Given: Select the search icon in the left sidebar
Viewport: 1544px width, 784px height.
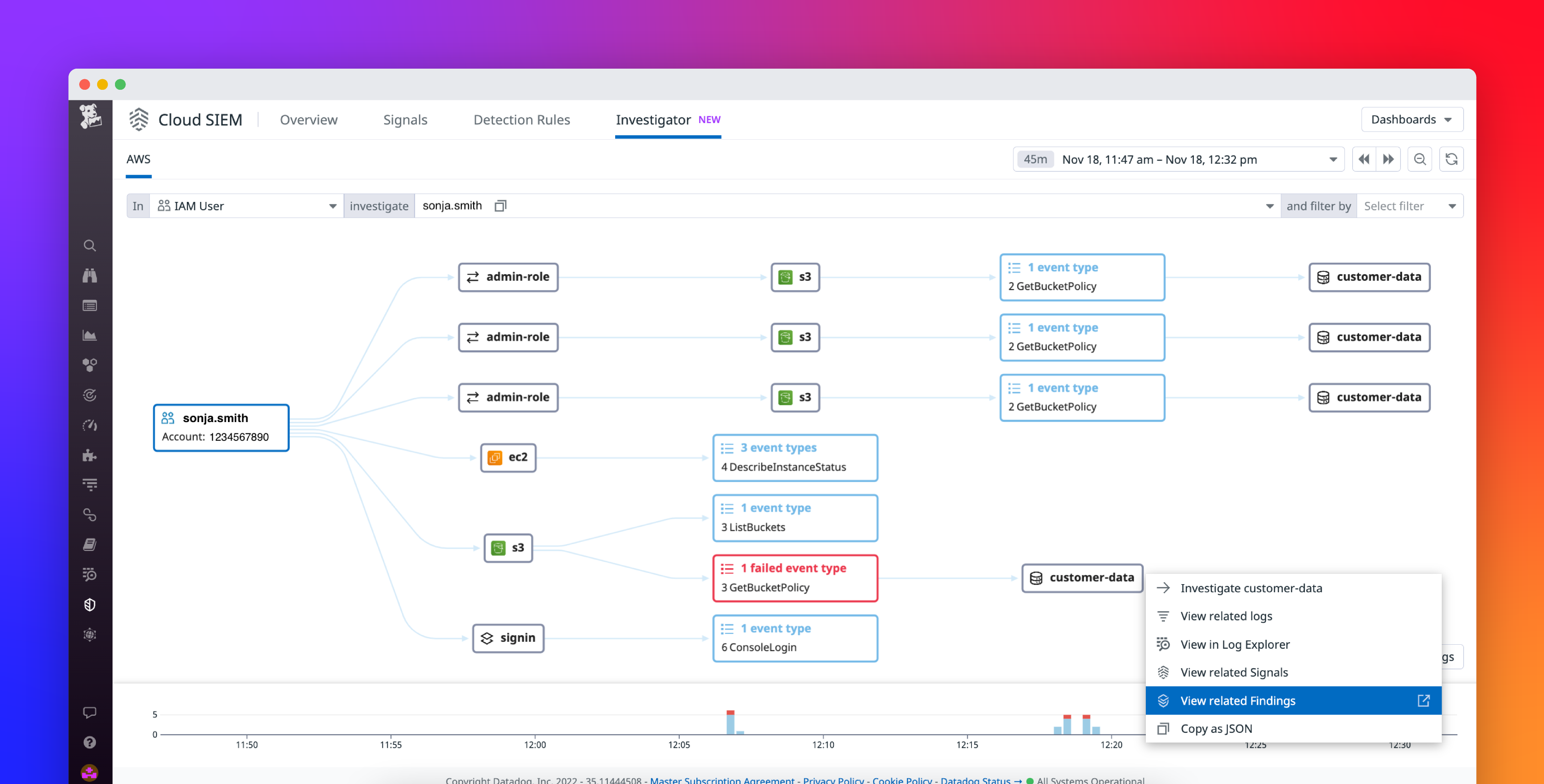Looking at the screenshot, I should [90, 246].
